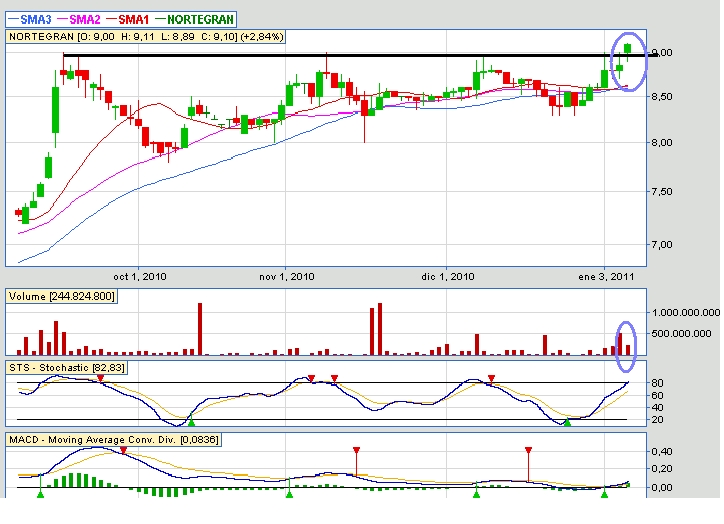Click the Stochastic red sell marker before oct 1
This screenshot has height=524, width=724.
[100, 379]
